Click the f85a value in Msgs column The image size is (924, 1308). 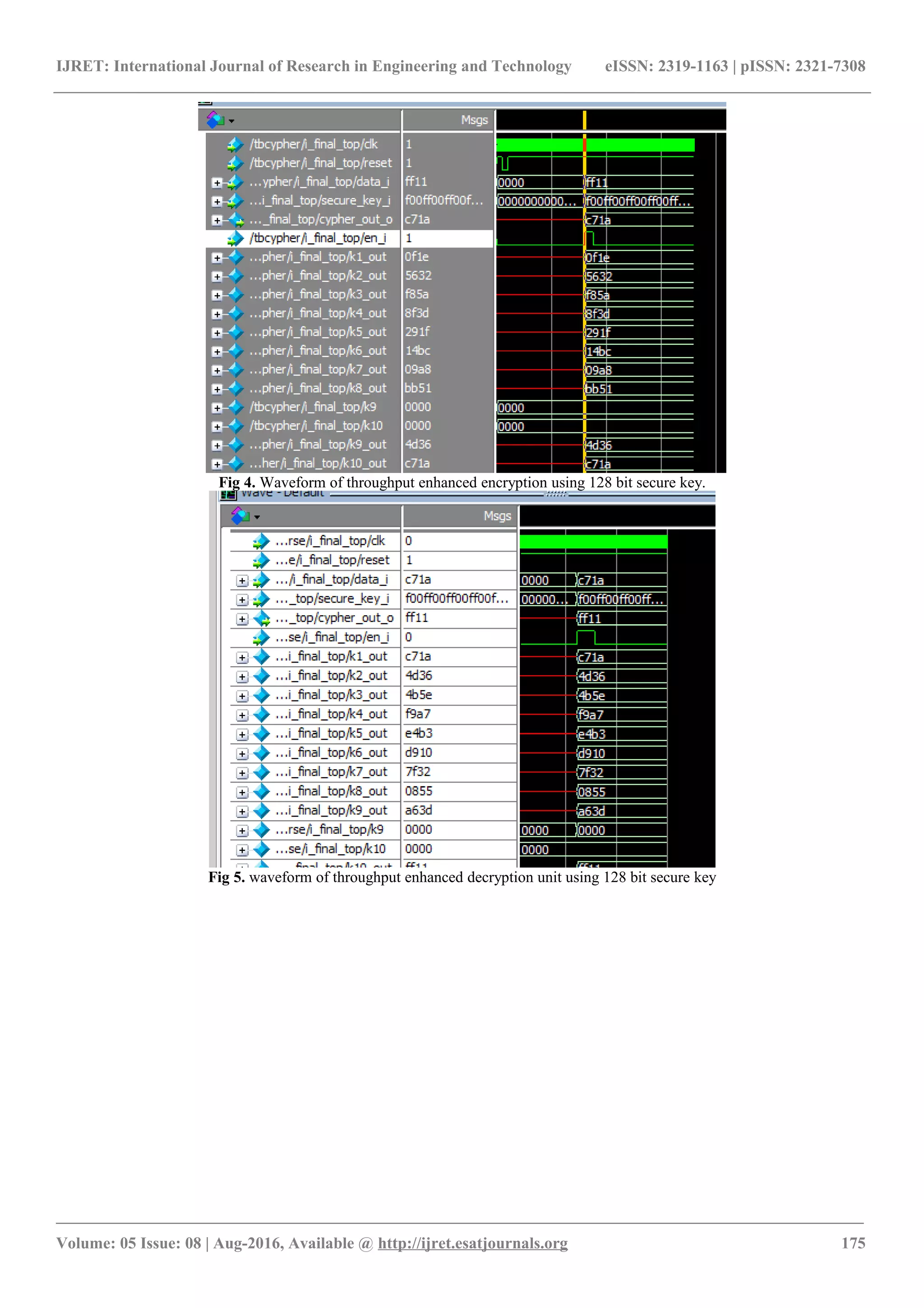click(417, 295)
